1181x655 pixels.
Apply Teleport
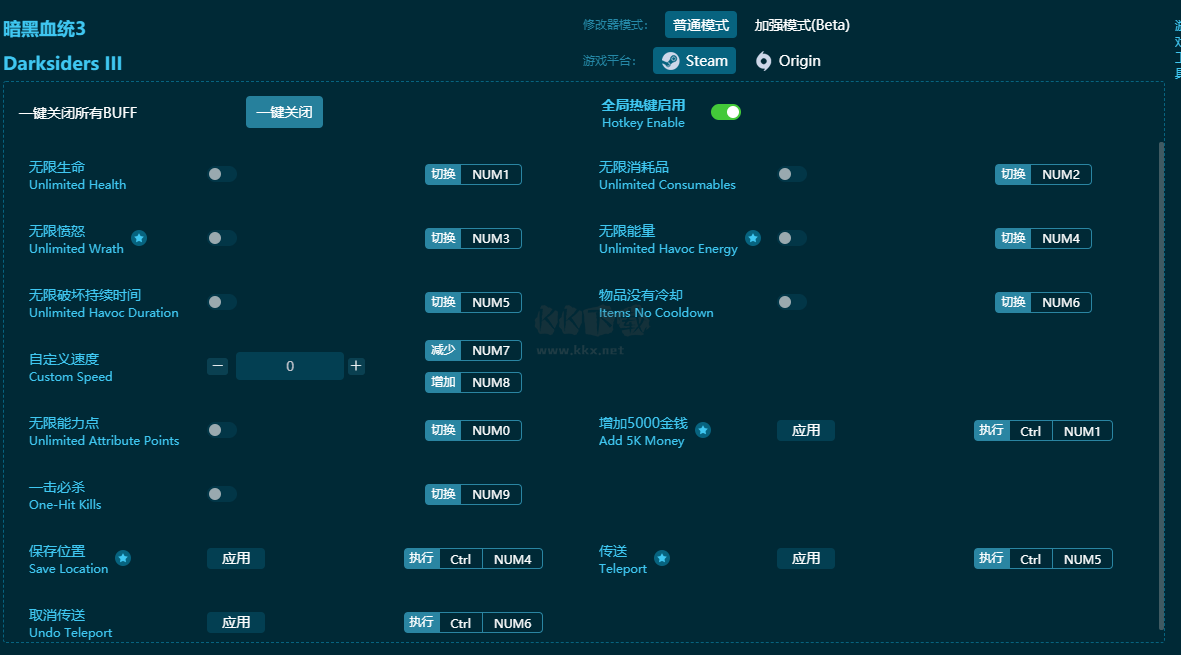pyautogui.click(x=806, y=559)
